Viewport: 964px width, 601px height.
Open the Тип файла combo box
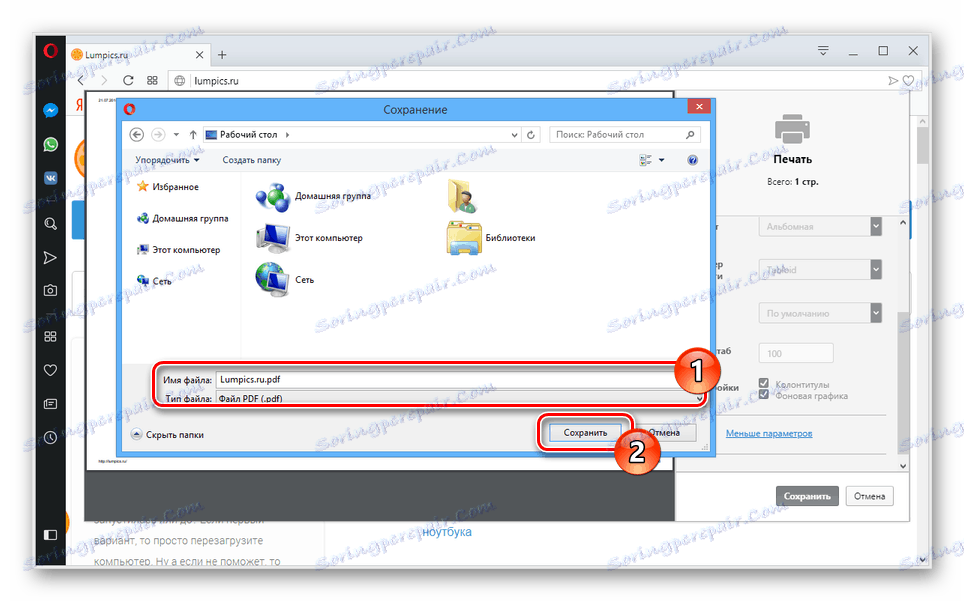(460, 398)
